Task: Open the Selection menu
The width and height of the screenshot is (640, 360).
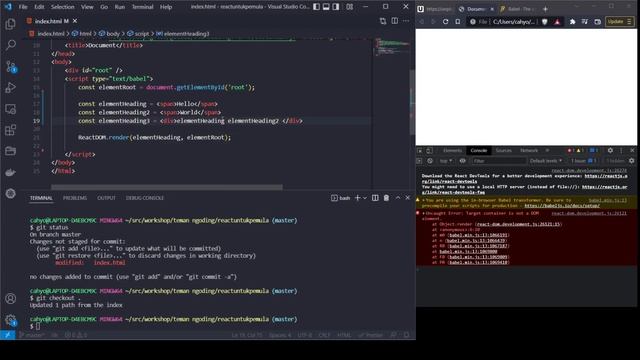Action: (x=62, y=7)
